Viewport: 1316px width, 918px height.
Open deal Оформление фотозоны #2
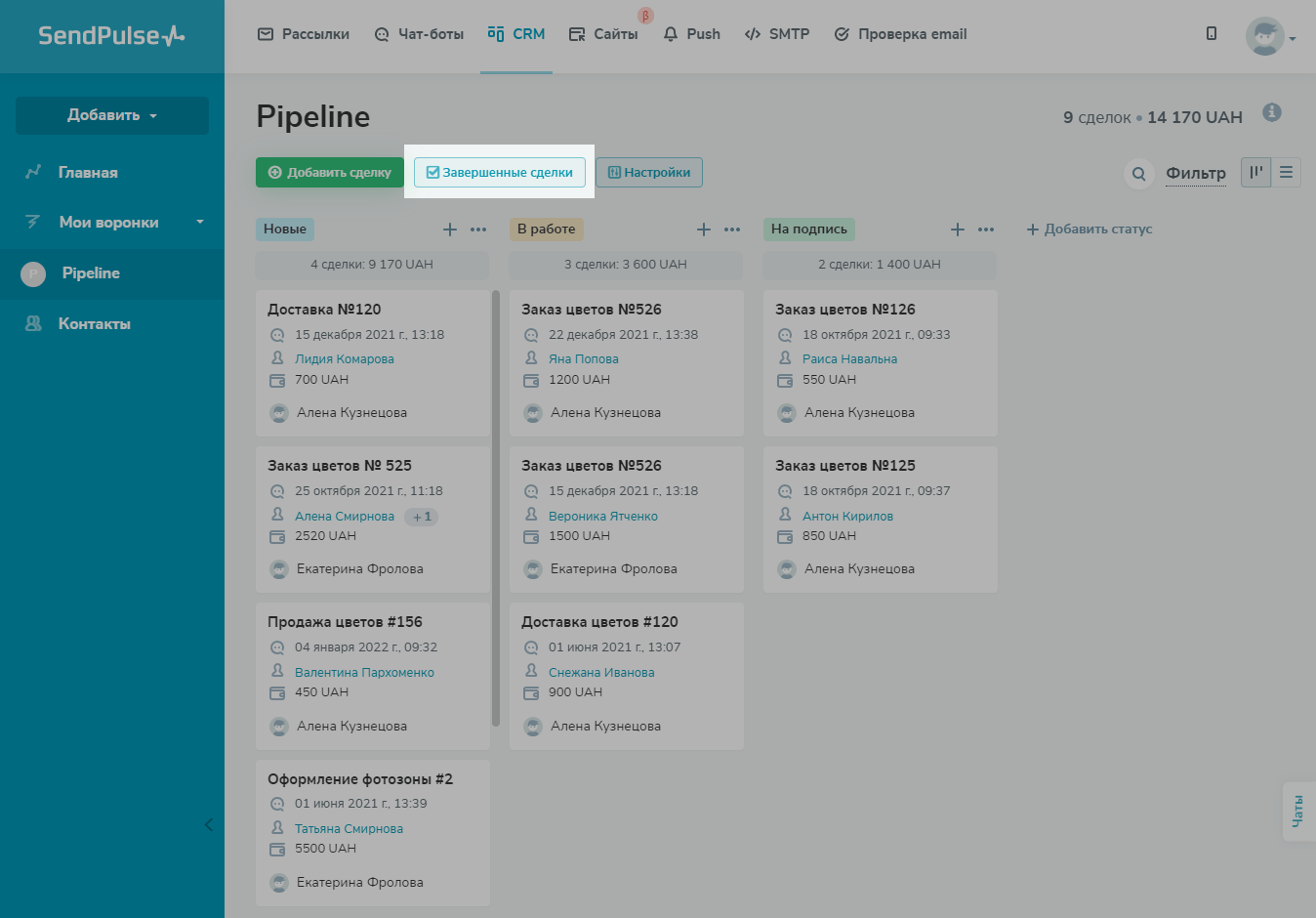(x=360, y=779)
